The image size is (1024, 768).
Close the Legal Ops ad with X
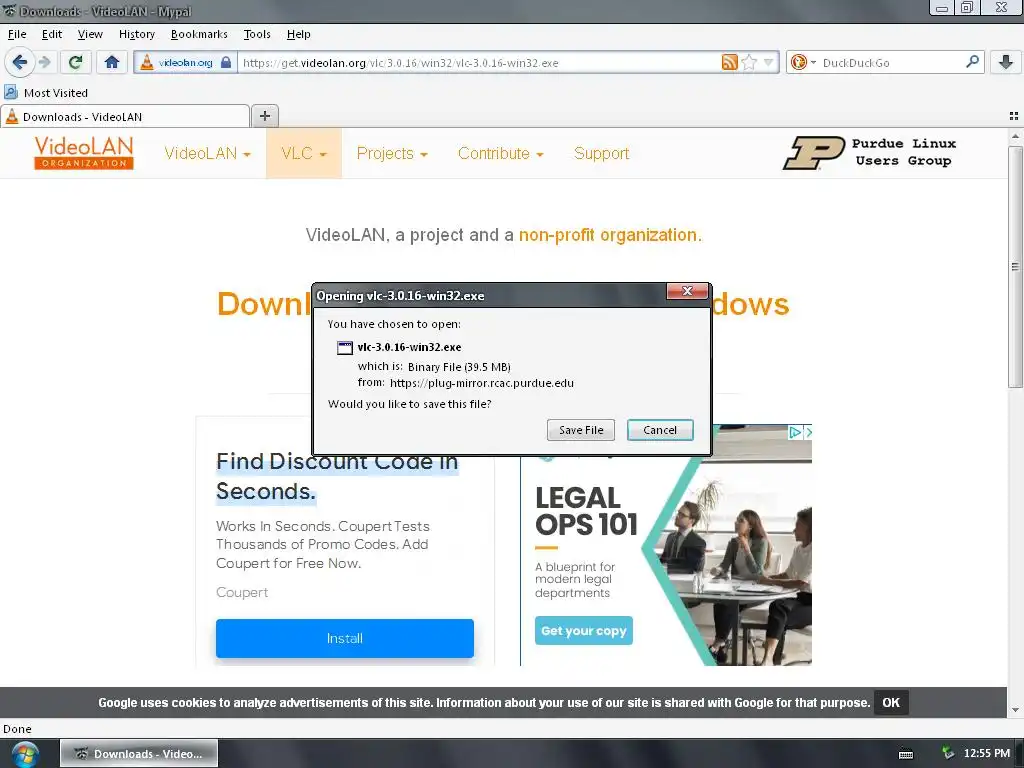click(808, 432)
